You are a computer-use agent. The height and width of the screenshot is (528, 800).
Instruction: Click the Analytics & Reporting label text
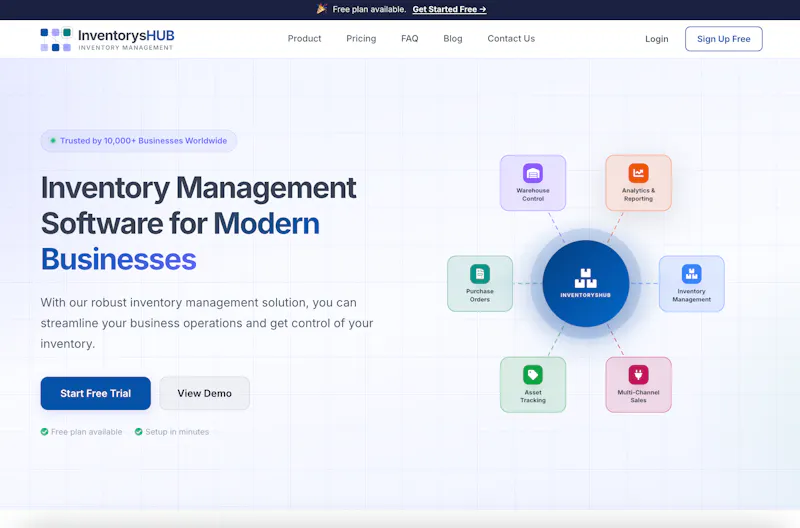(638, 194)
